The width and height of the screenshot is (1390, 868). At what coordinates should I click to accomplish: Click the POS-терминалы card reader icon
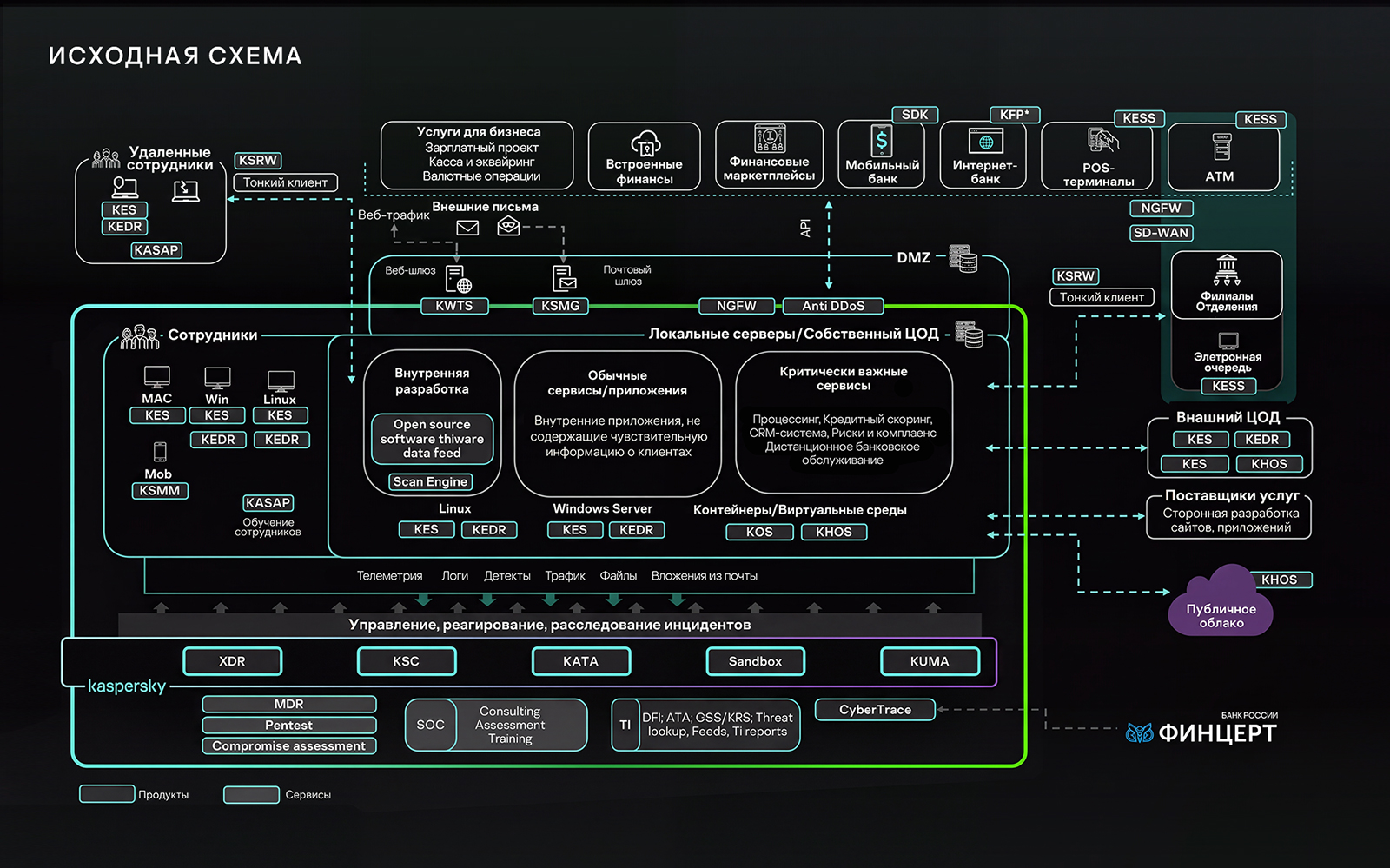pos(1102,141)
